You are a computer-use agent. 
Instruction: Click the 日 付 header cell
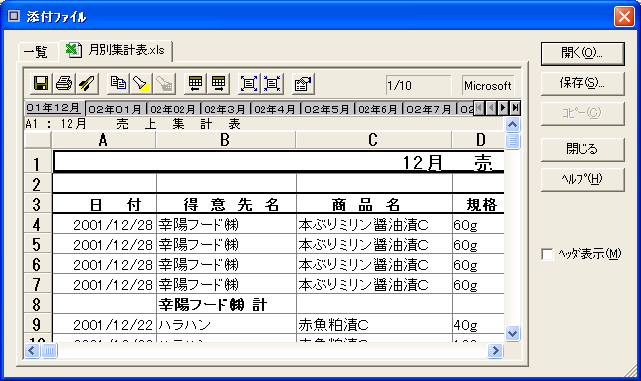point(104,204)
